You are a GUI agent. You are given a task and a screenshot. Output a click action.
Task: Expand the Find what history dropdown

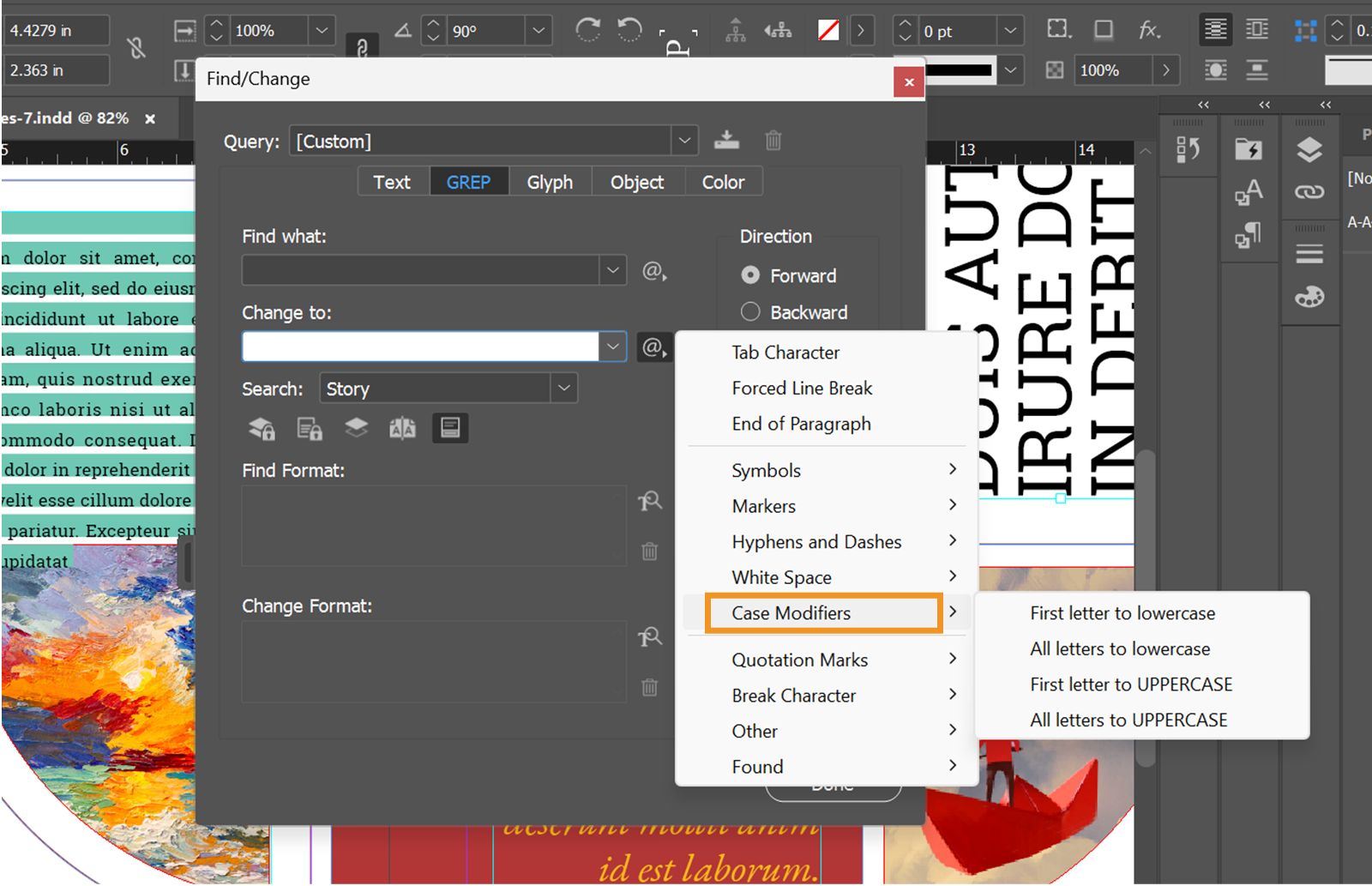tap(612, 269)
